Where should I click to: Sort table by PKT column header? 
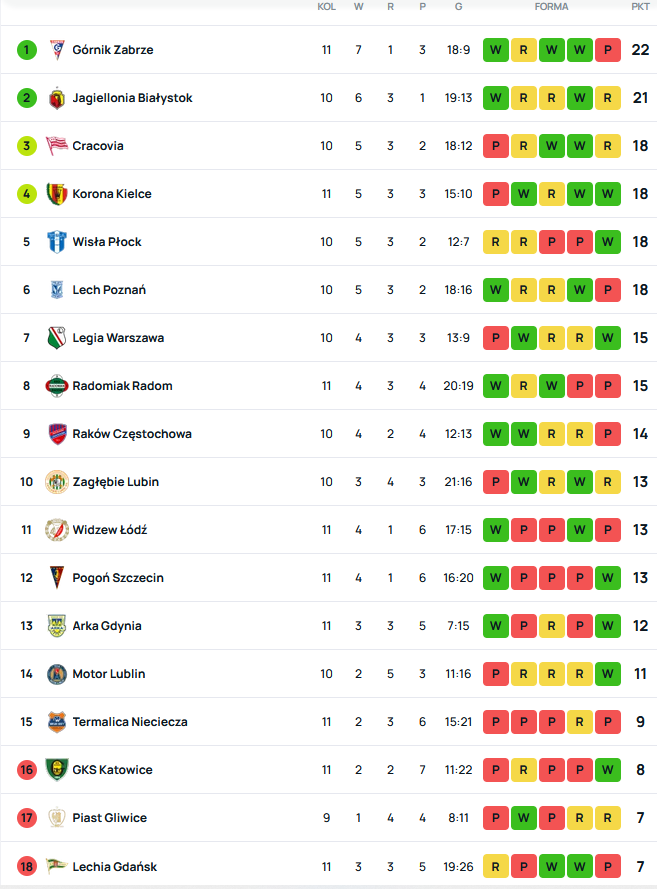(640, 7)
